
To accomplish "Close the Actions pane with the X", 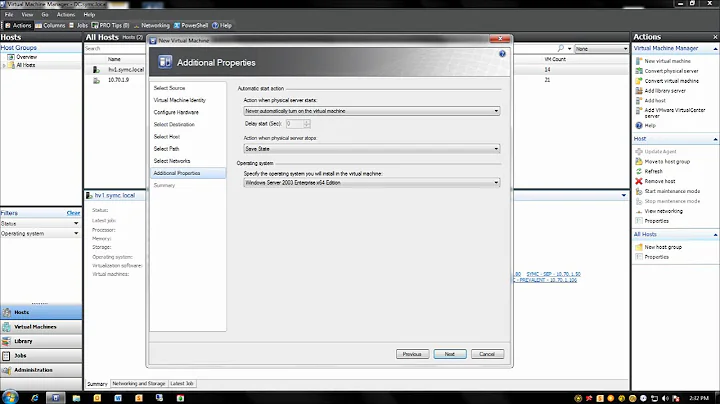I will [x=715, y=37].
